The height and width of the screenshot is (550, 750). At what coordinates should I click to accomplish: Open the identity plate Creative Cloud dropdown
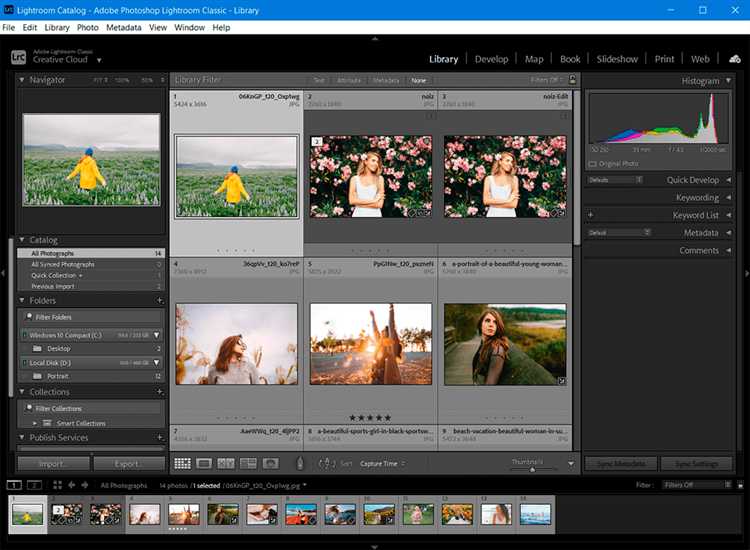99,60
